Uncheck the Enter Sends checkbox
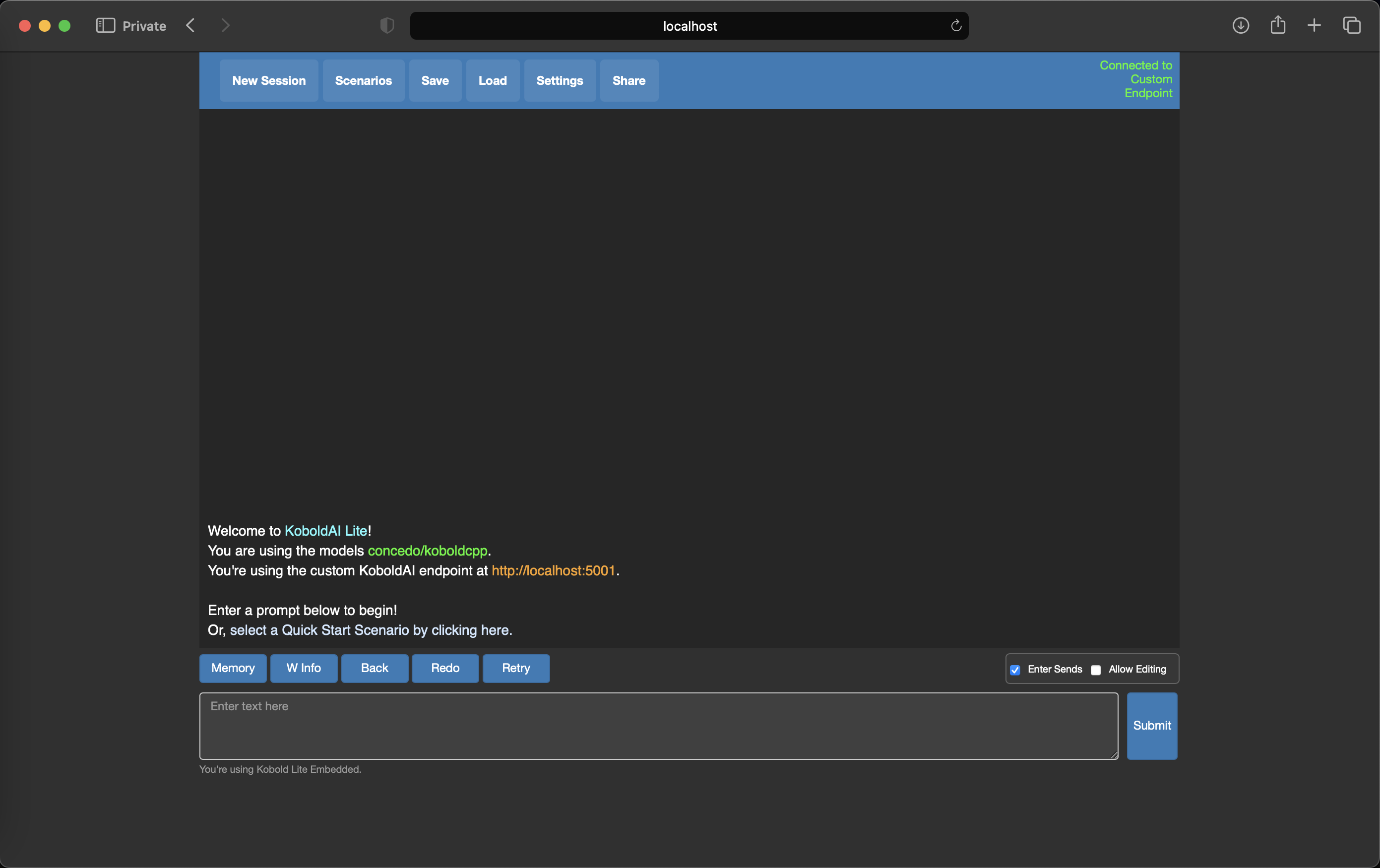This screenshot has height=868, width=1380. coord(1015,670)
